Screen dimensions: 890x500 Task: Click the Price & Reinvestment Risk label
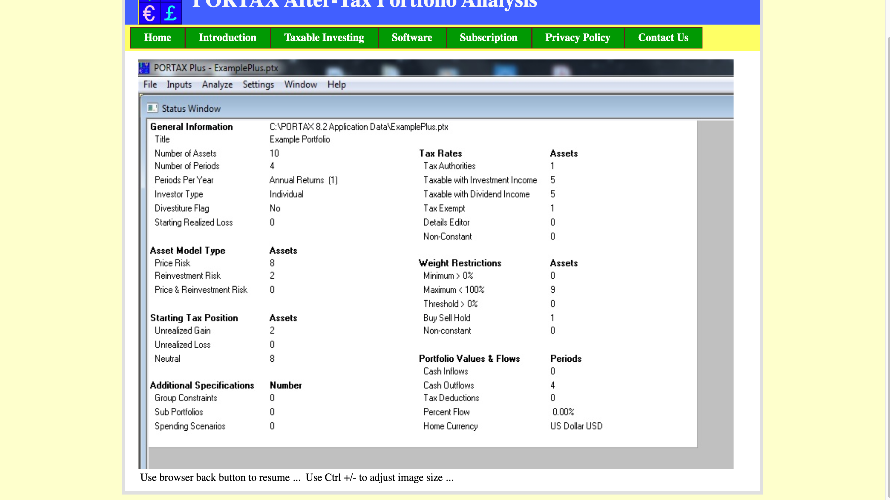pyautogui.click(x=201, y=289)
